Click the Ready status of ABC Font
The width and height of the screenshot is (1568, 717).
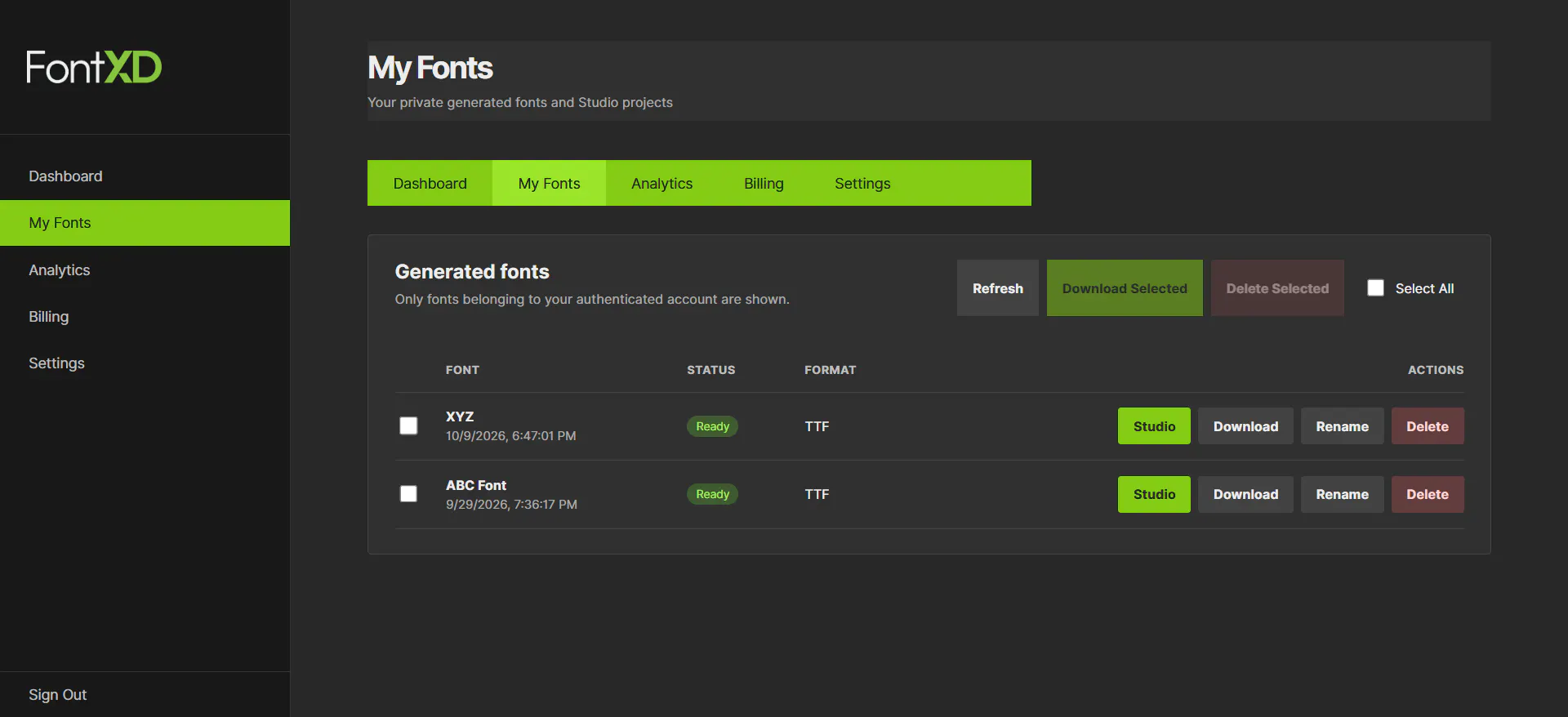point(712,494)
